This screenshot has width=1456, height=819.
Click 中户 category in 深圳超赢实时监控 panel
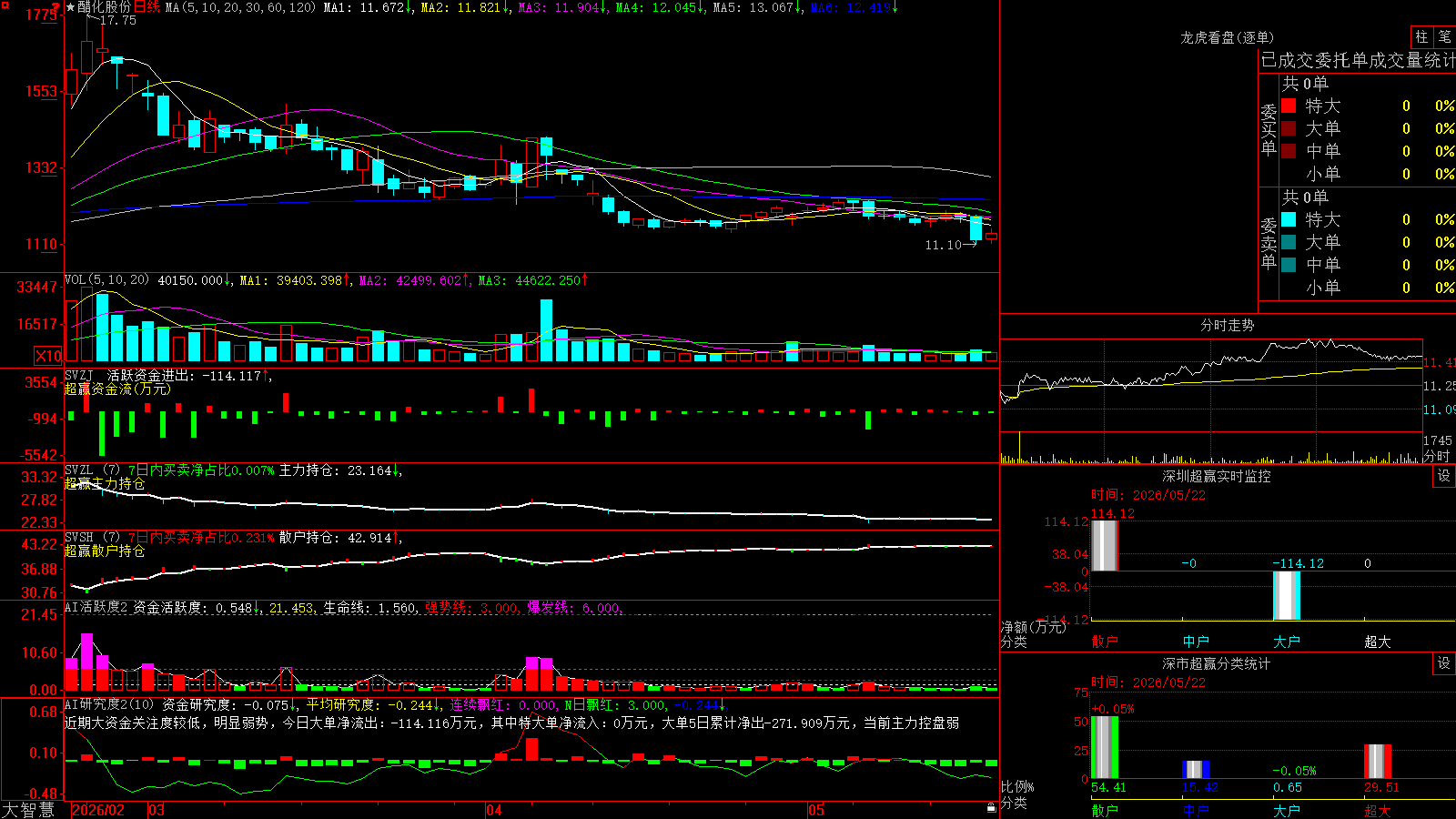tap(1196, 642)
